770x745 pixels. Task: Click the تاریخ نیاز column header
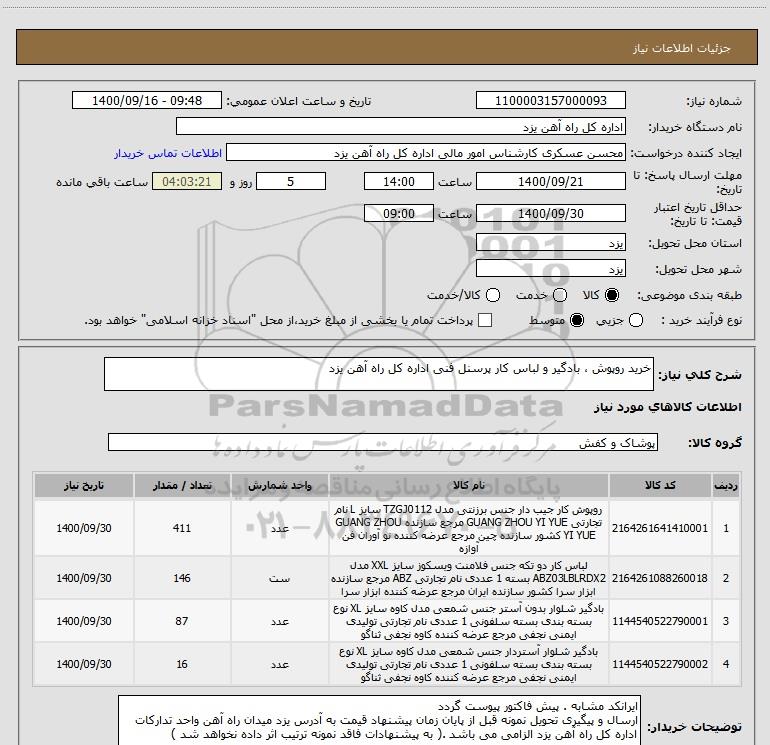coord(83,485)
